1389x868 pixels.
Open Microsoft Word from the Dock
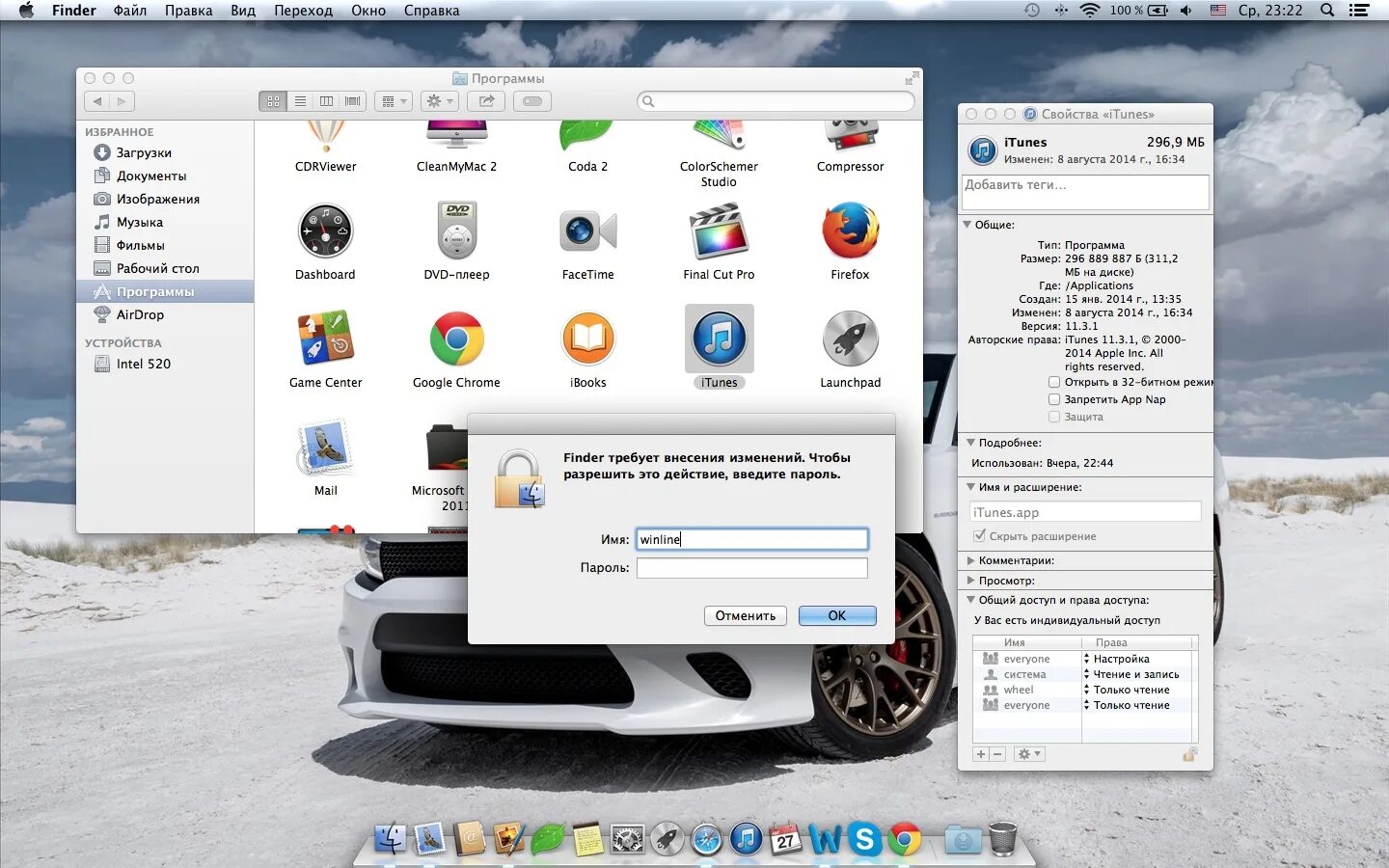click(825, 839)
